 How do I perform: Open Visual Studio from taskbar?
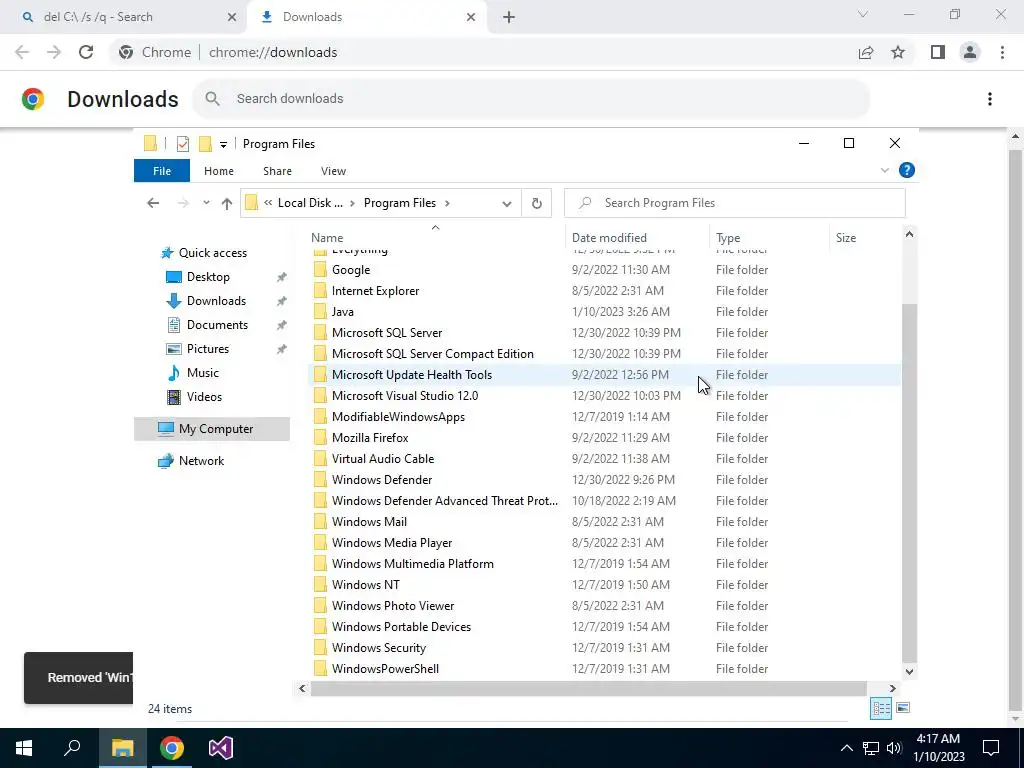click(221, 748)
